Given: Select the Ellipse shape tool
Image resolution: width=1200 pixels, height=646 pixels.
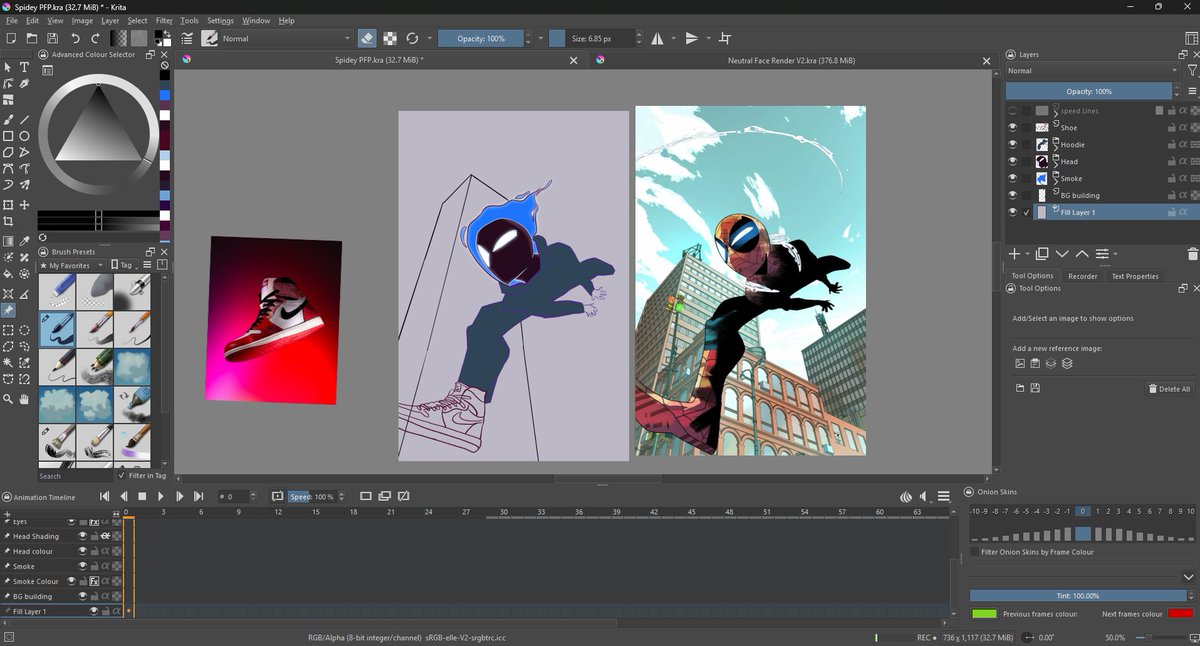Looking at the screenshot, I should point(24,136).
